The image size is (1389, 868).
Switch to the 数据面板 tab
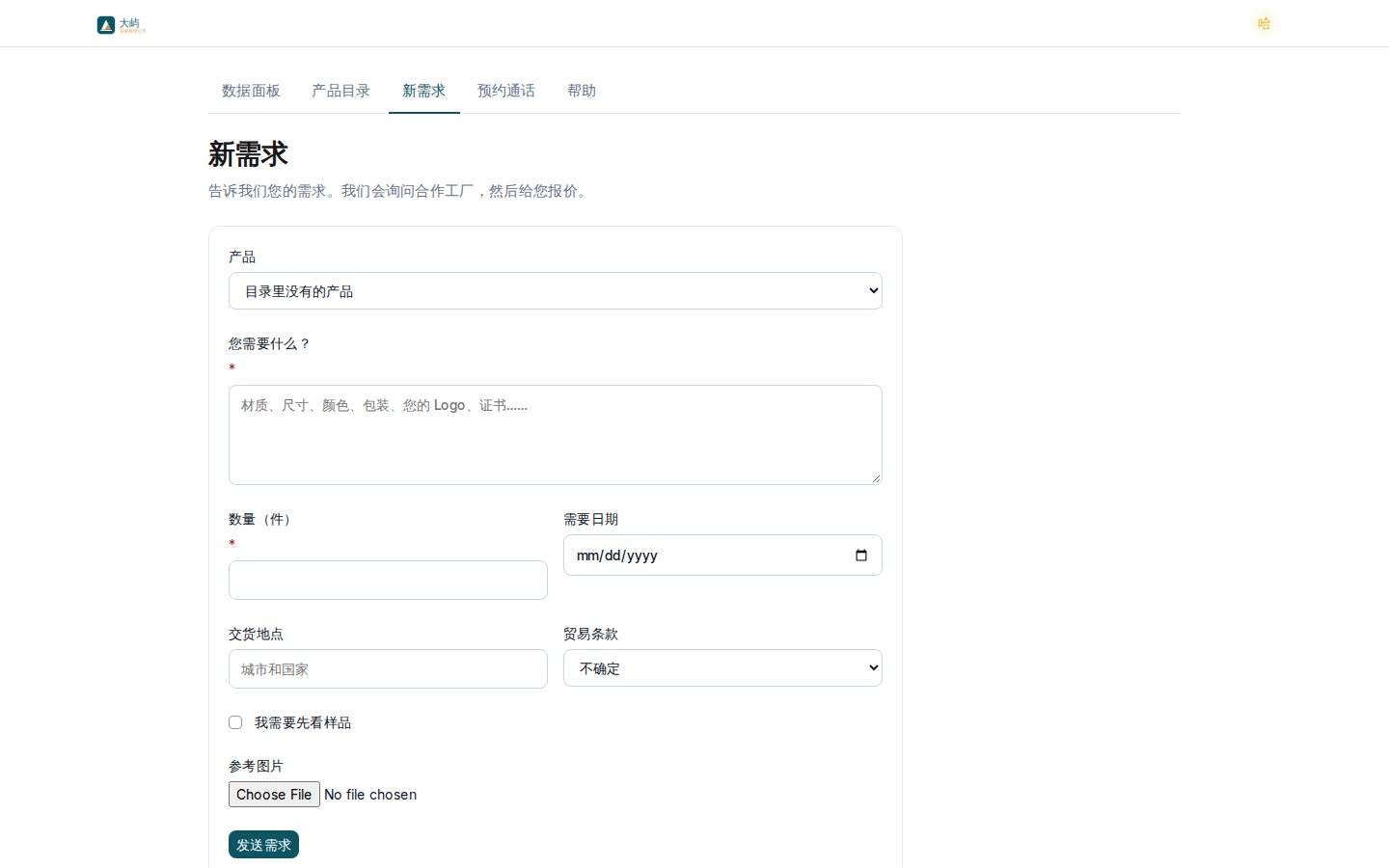(251, 91)
